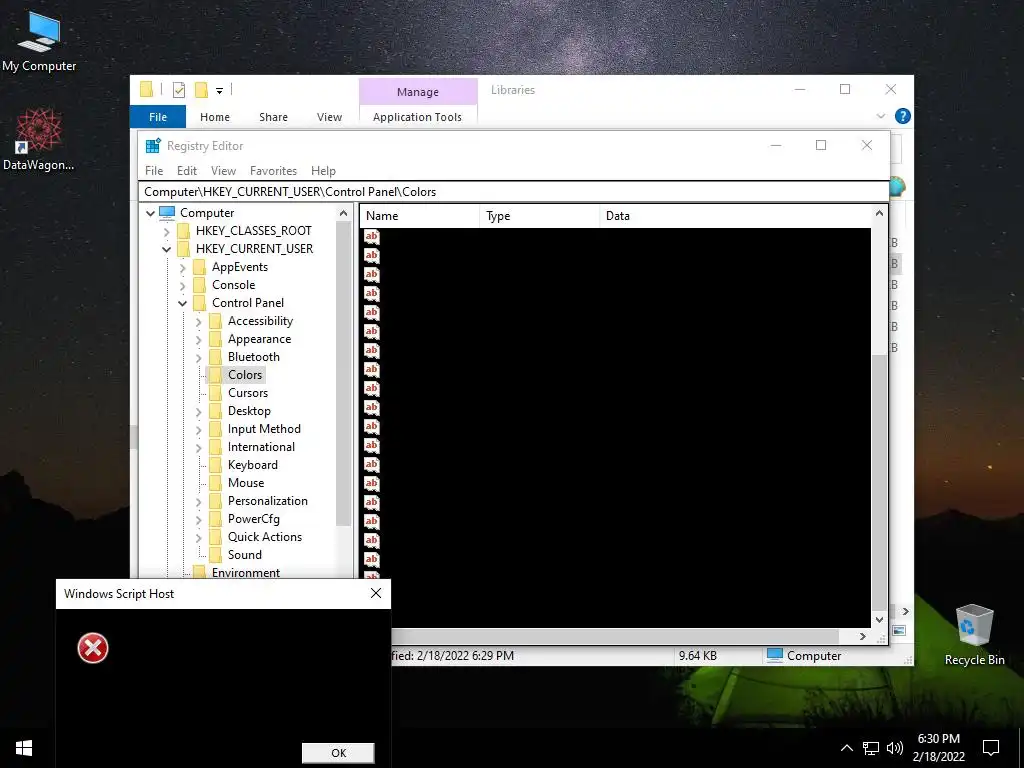This screenshot has width=1024, height=768.
Task: Open the Windows Start button
Action: tap(24, 748)
